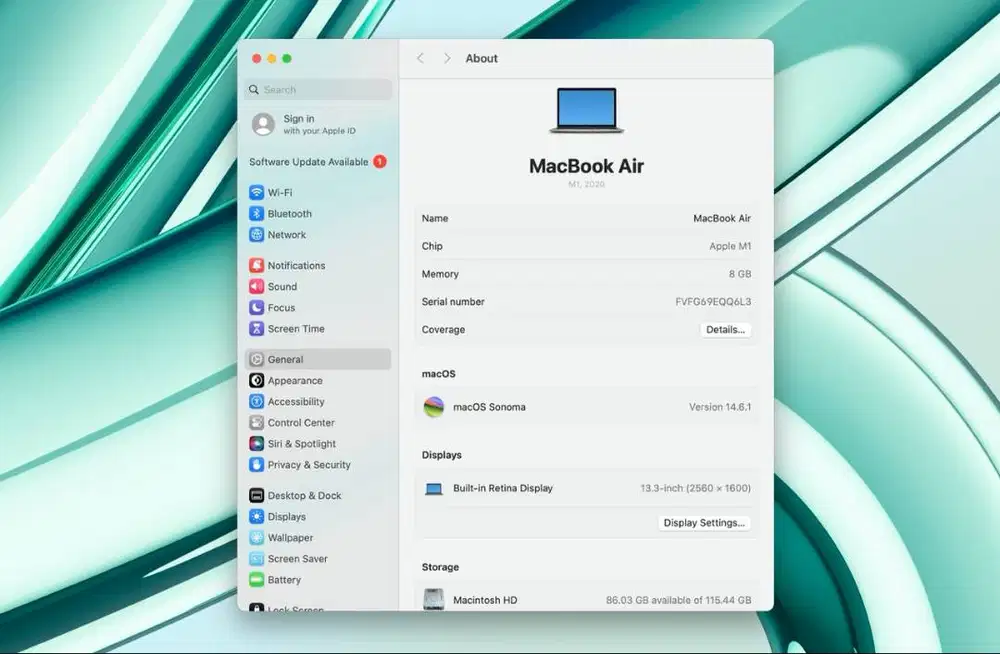The image size is (1000, 654).
Task: Open Control Center icon
Action: click(256, 422)
